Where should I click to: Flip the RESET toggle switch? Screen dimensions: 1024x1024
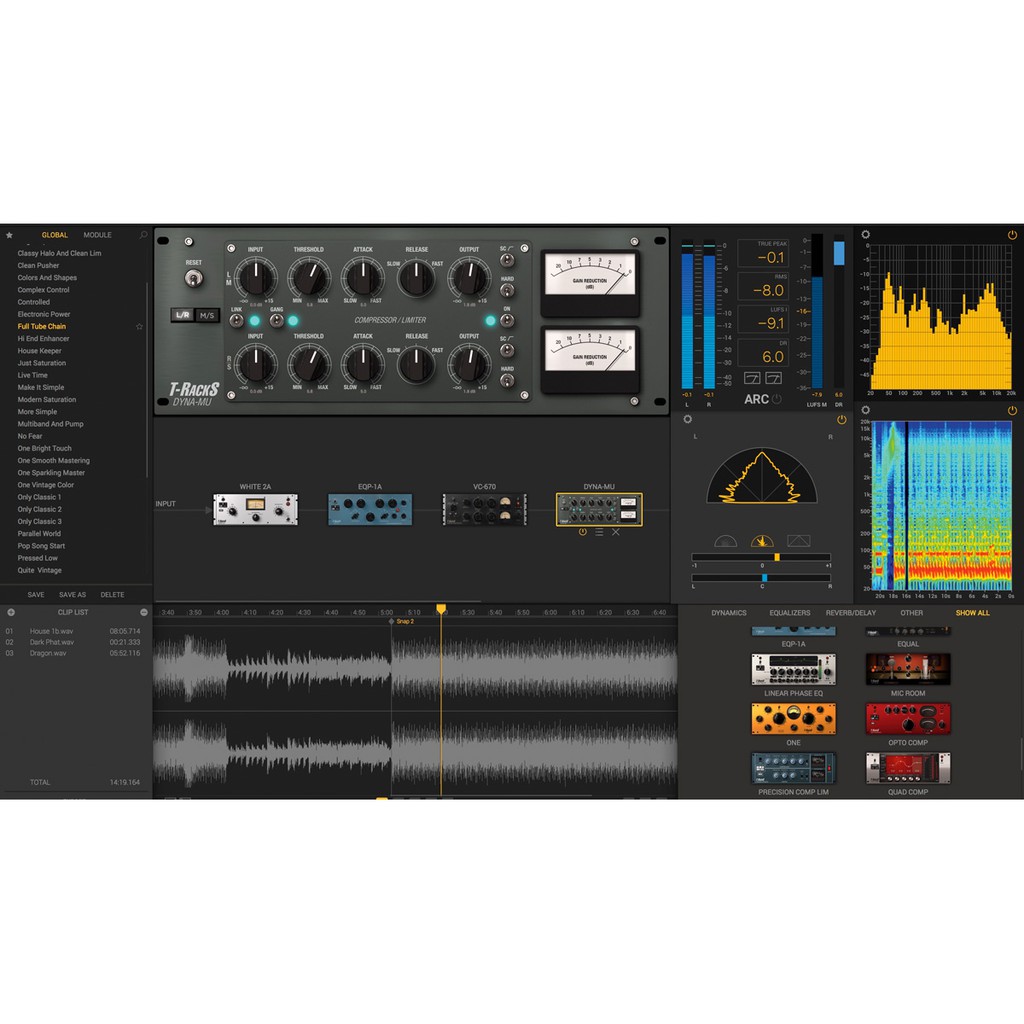(193, 277)
